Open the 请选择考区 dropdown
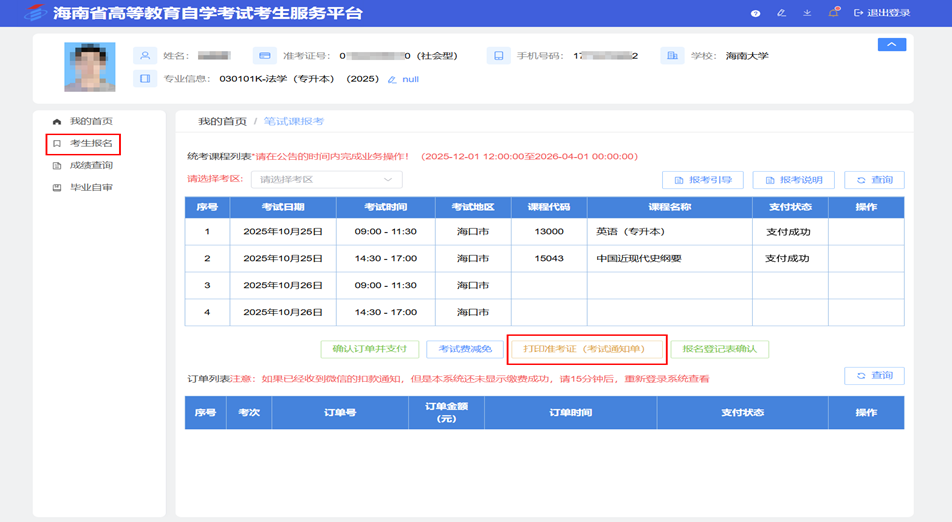 326,180
